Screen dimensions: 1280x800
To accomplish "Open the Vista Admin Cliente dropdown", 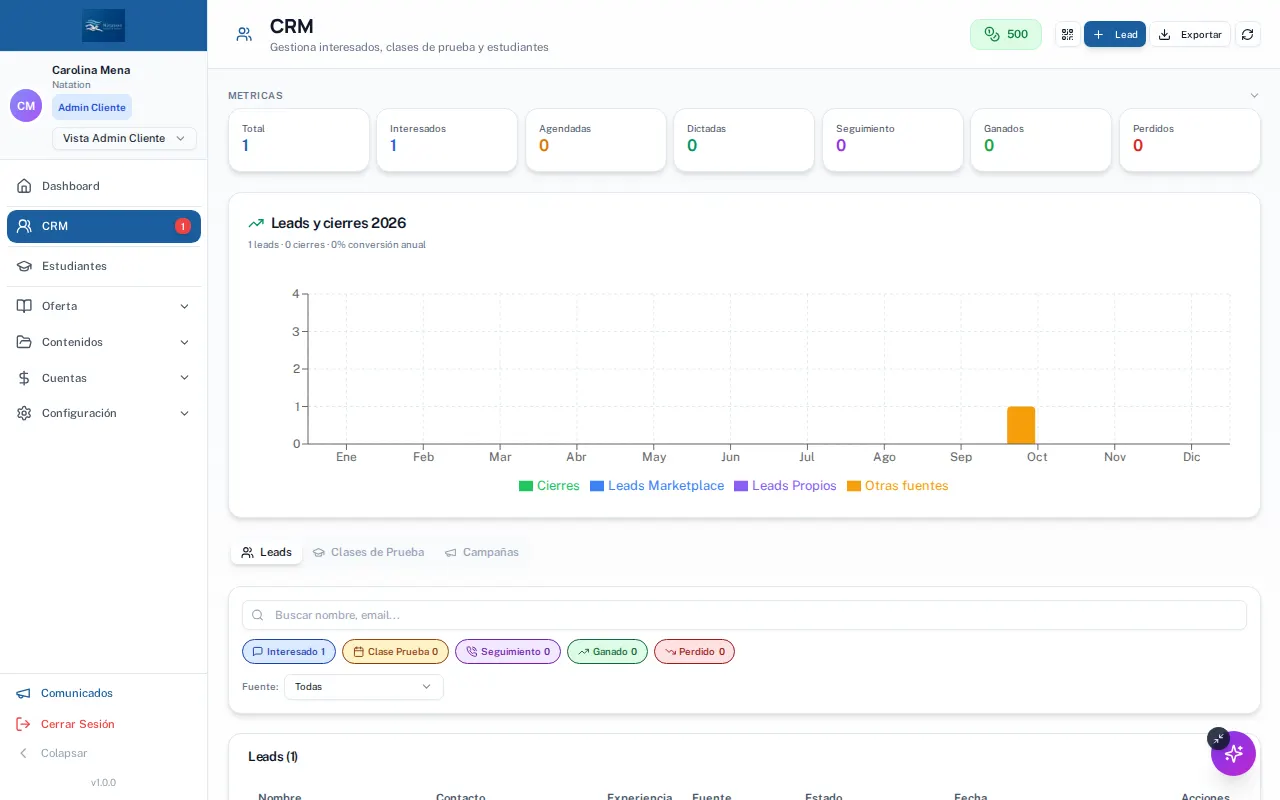I will (124, 138).
